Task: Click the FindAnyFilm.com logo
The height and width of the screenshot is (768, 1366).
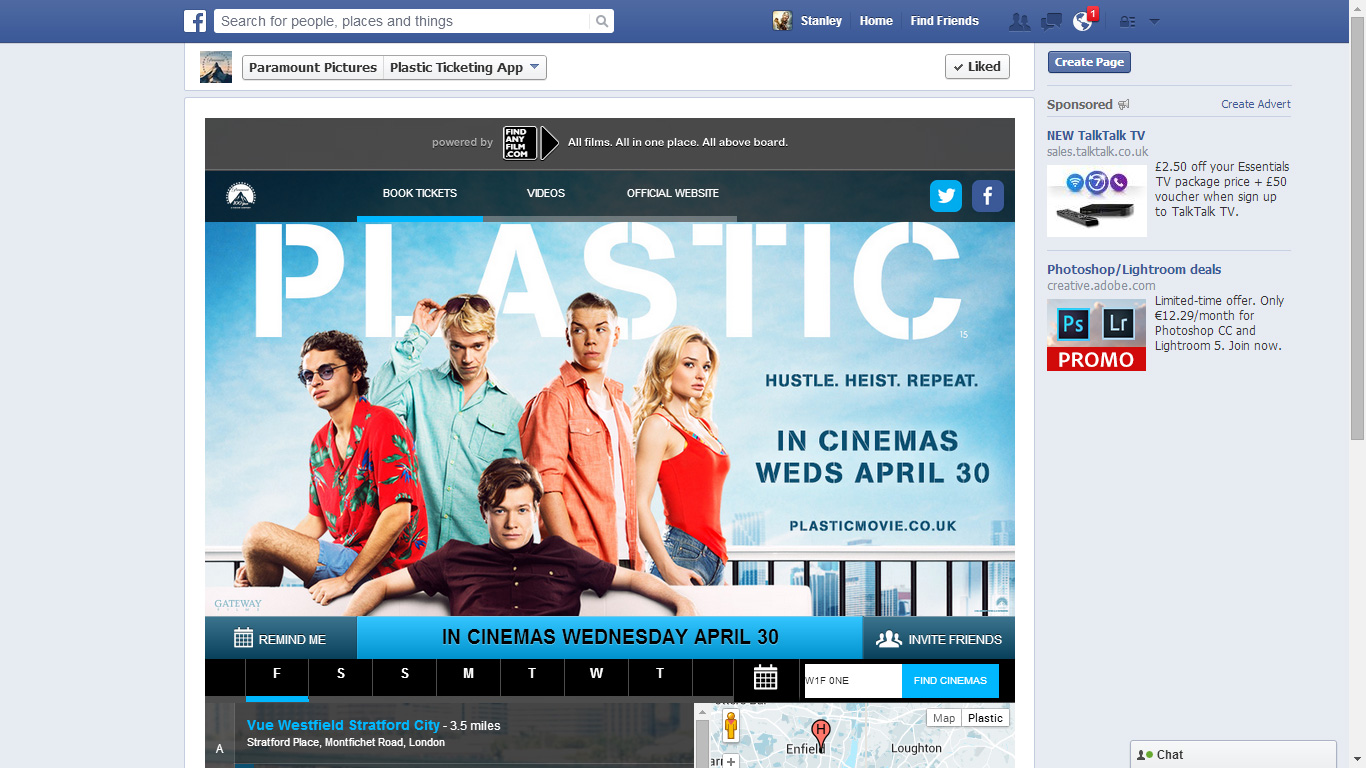Action: 530,143
